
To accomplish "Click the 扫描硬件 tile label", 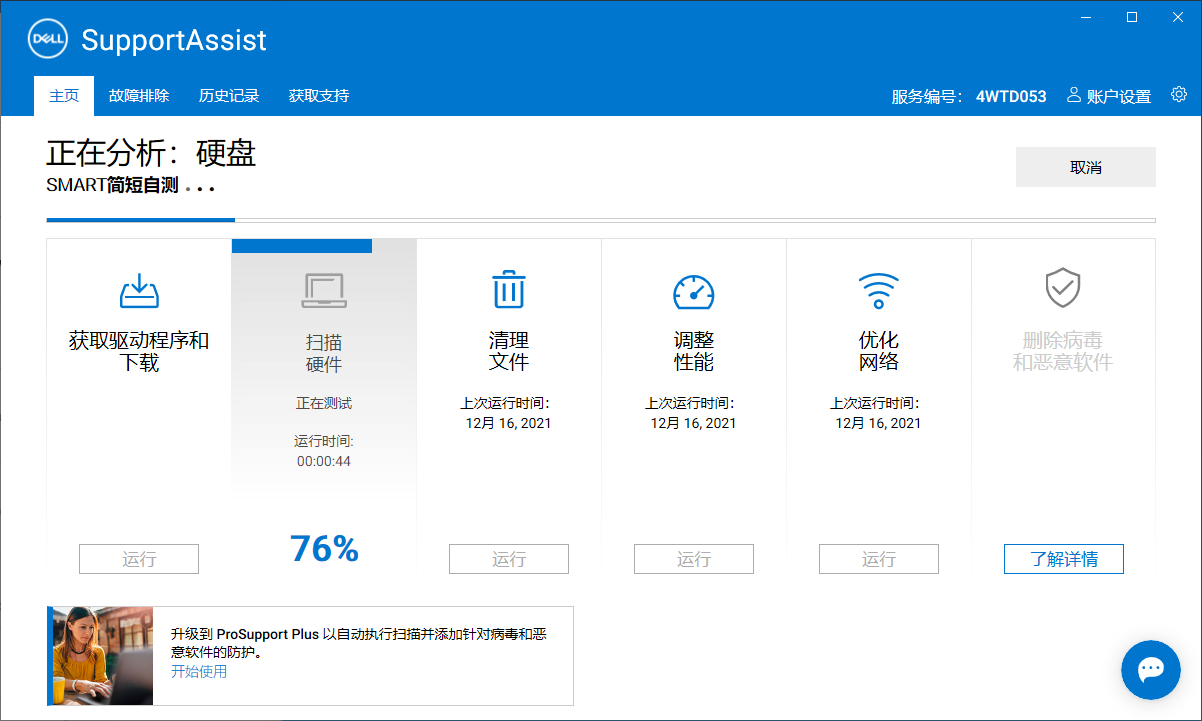I will pos(324,353).
